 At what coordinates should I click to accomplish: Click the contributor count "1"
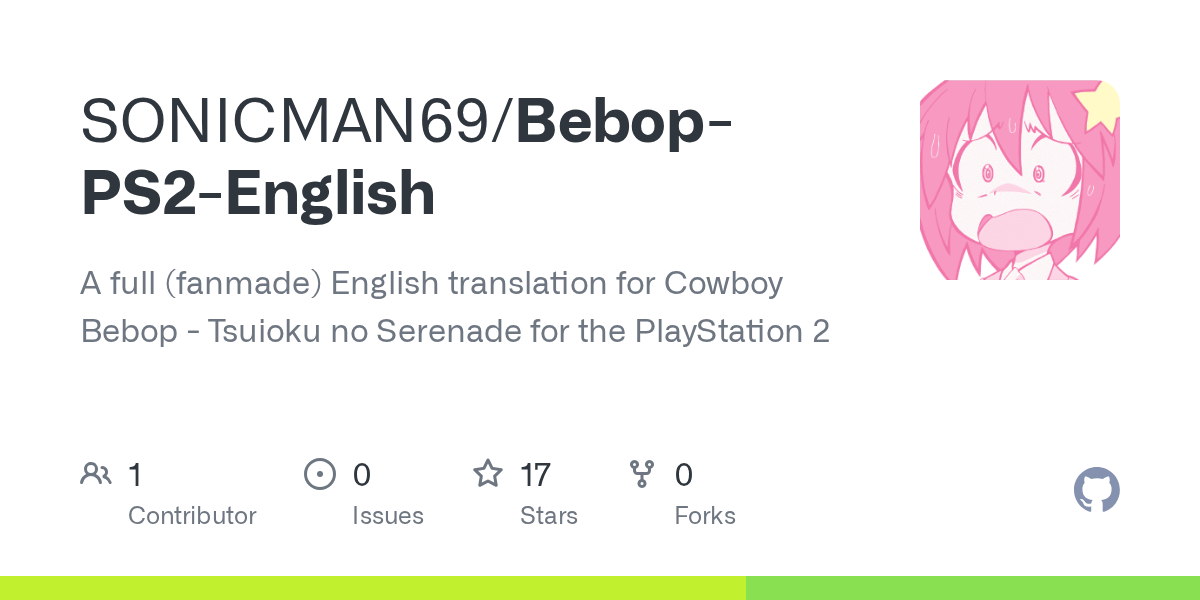[x=135, y=474]
